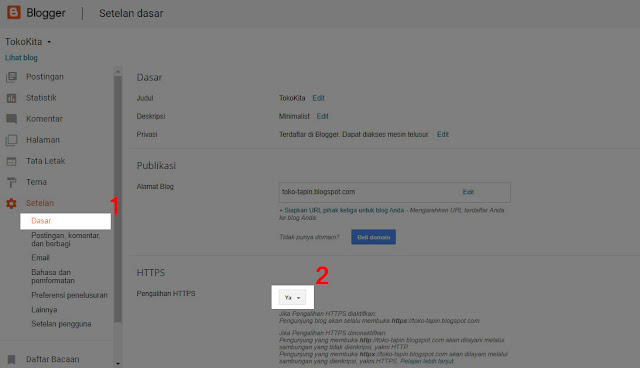Screen dimensions: 640x368
Task: Click the Lihat blog link
Action: (x=21, y=58)
